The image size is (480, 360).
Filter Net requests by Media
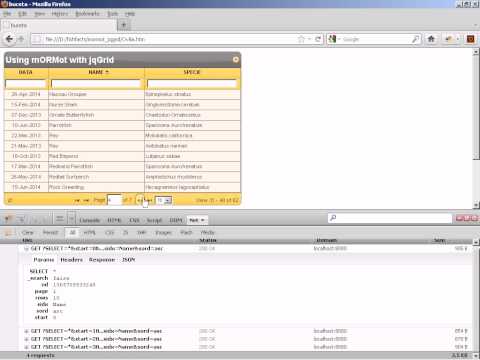[207, 233]
